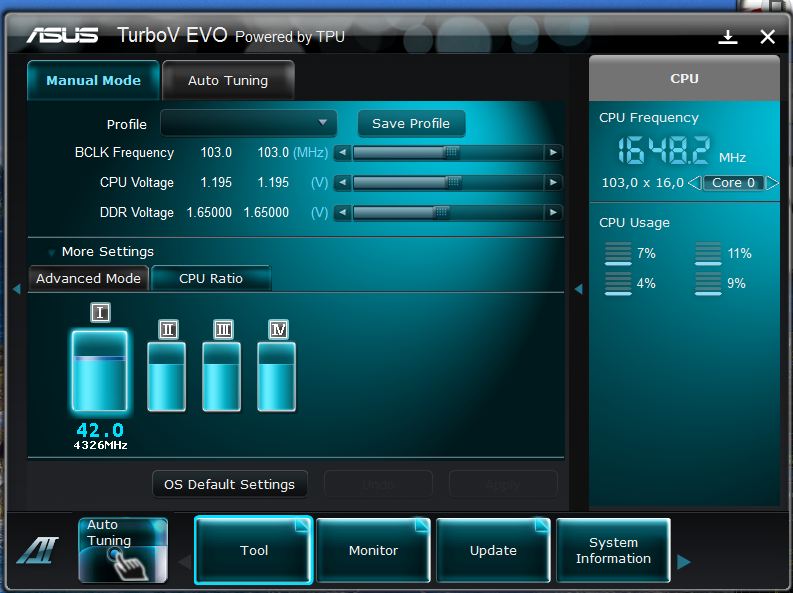
Task: Click the core II ratio bar
Action: coord(166,377)
